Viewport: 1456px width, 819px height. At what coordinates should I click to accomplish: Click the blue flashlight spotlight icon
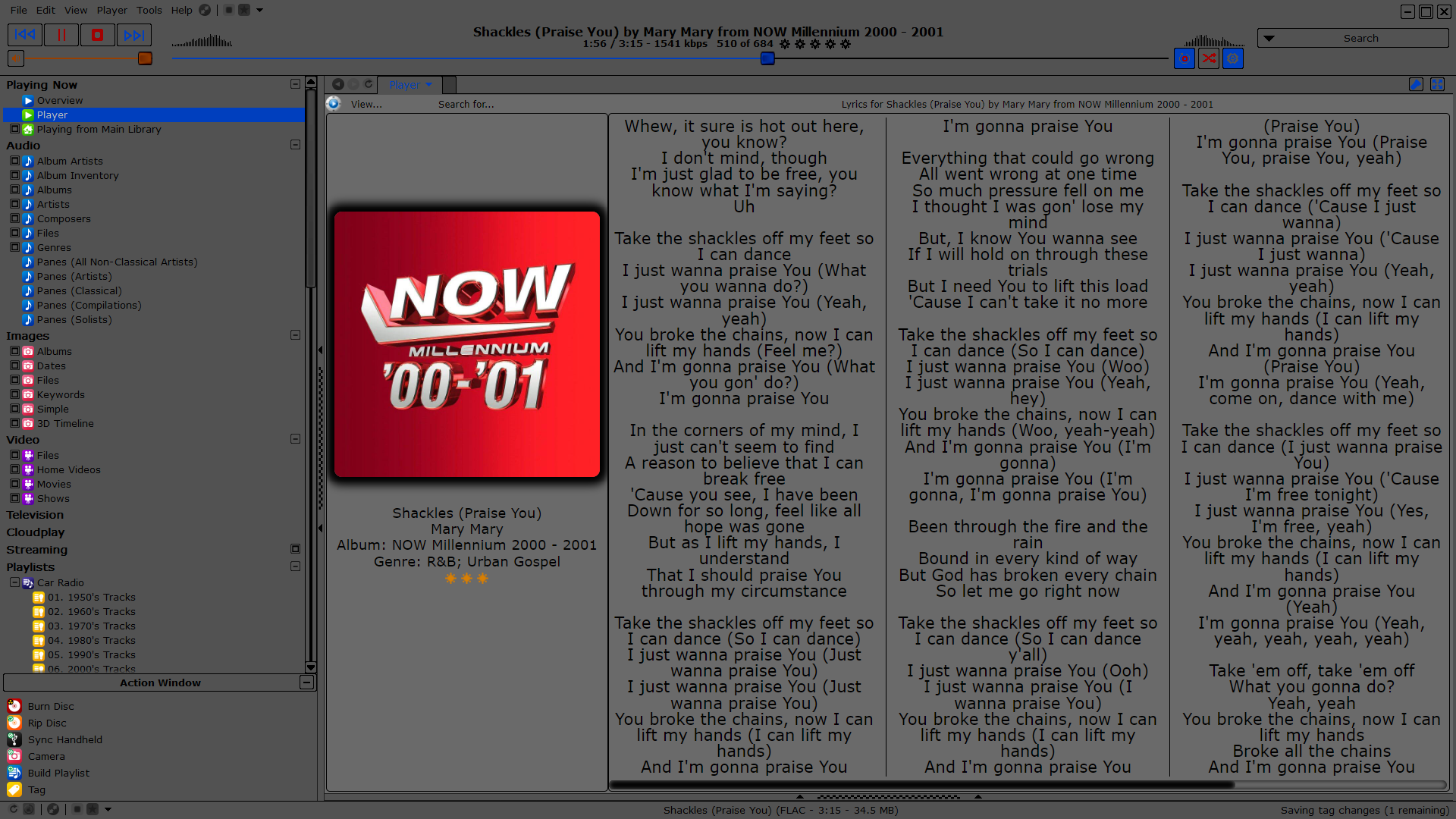tap(1416, 84)
